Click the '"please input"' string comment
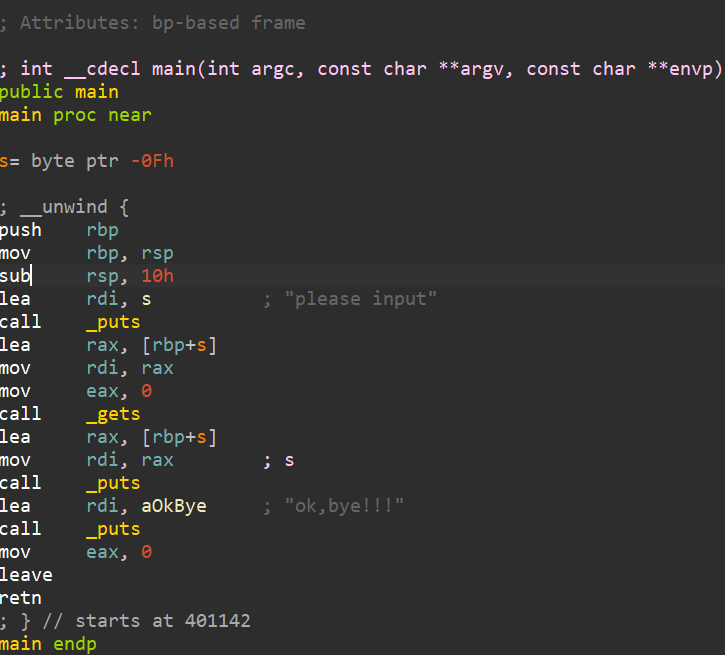Viewport: 725px width, 655px height. pos(361,299)
